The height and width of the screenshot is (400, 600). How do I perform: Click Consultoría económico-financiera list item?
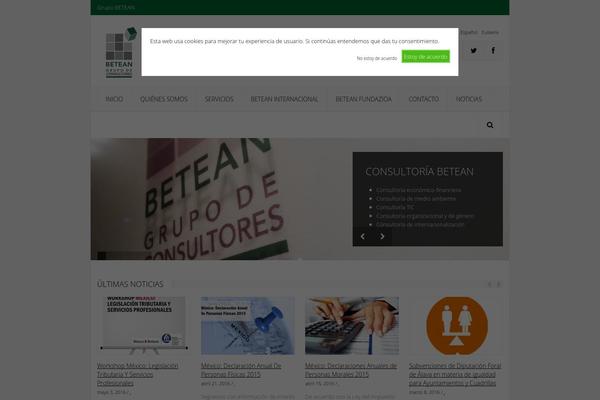pos(418,190)
